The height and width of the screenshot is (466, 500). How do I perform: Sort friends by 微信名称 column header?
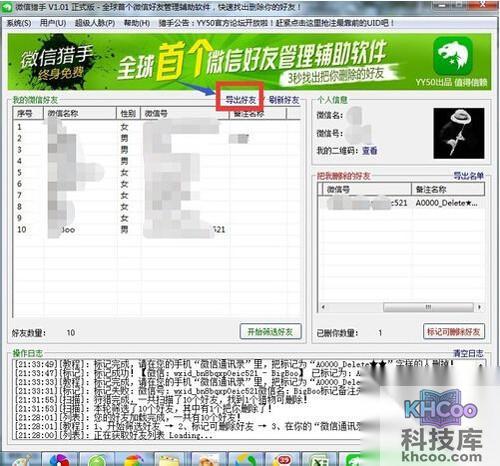click(80, 114)
